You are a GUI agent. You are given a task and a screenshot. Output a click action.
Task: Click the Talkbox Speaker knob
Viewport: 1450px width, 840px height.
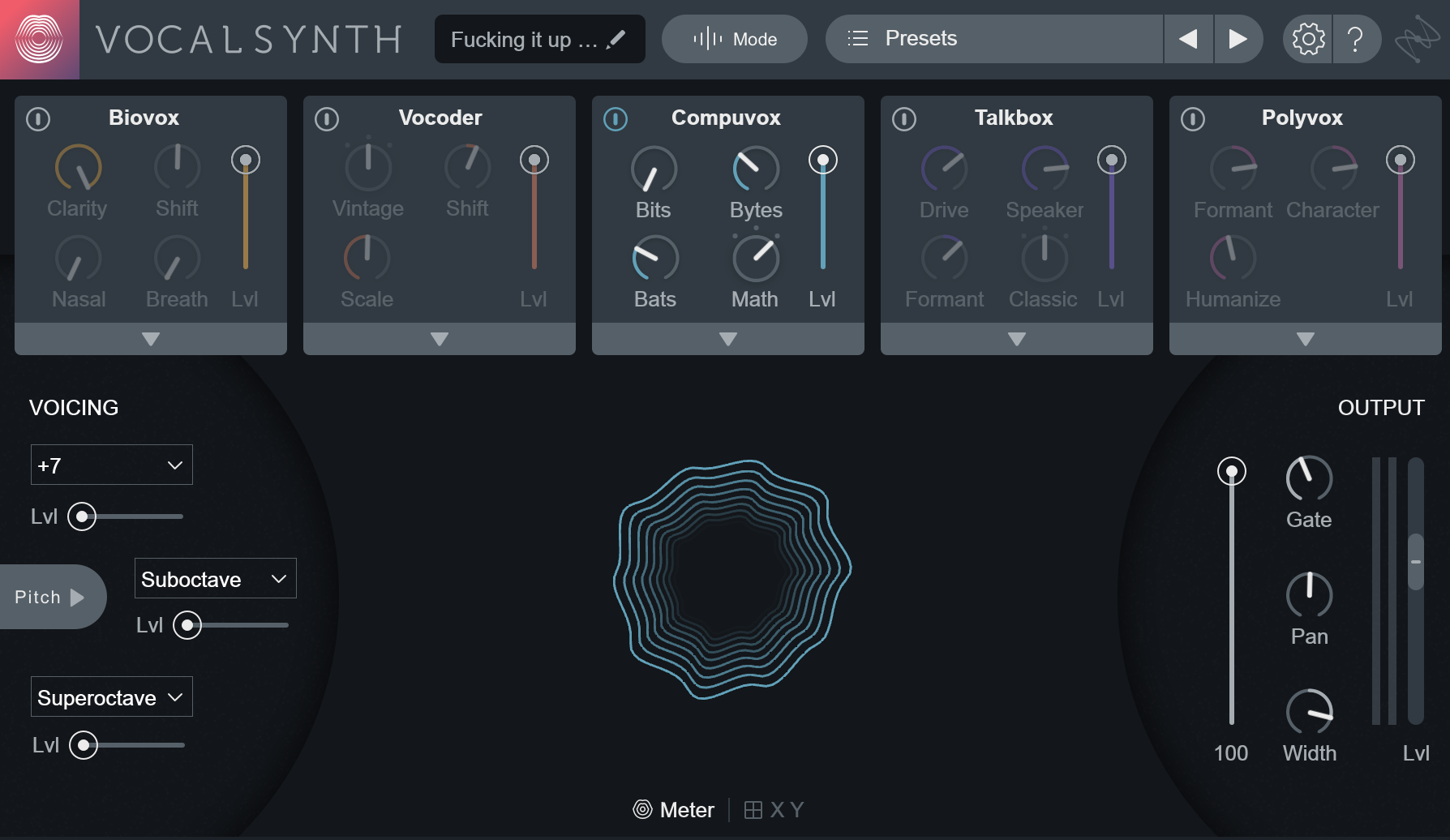[1045, 169]
